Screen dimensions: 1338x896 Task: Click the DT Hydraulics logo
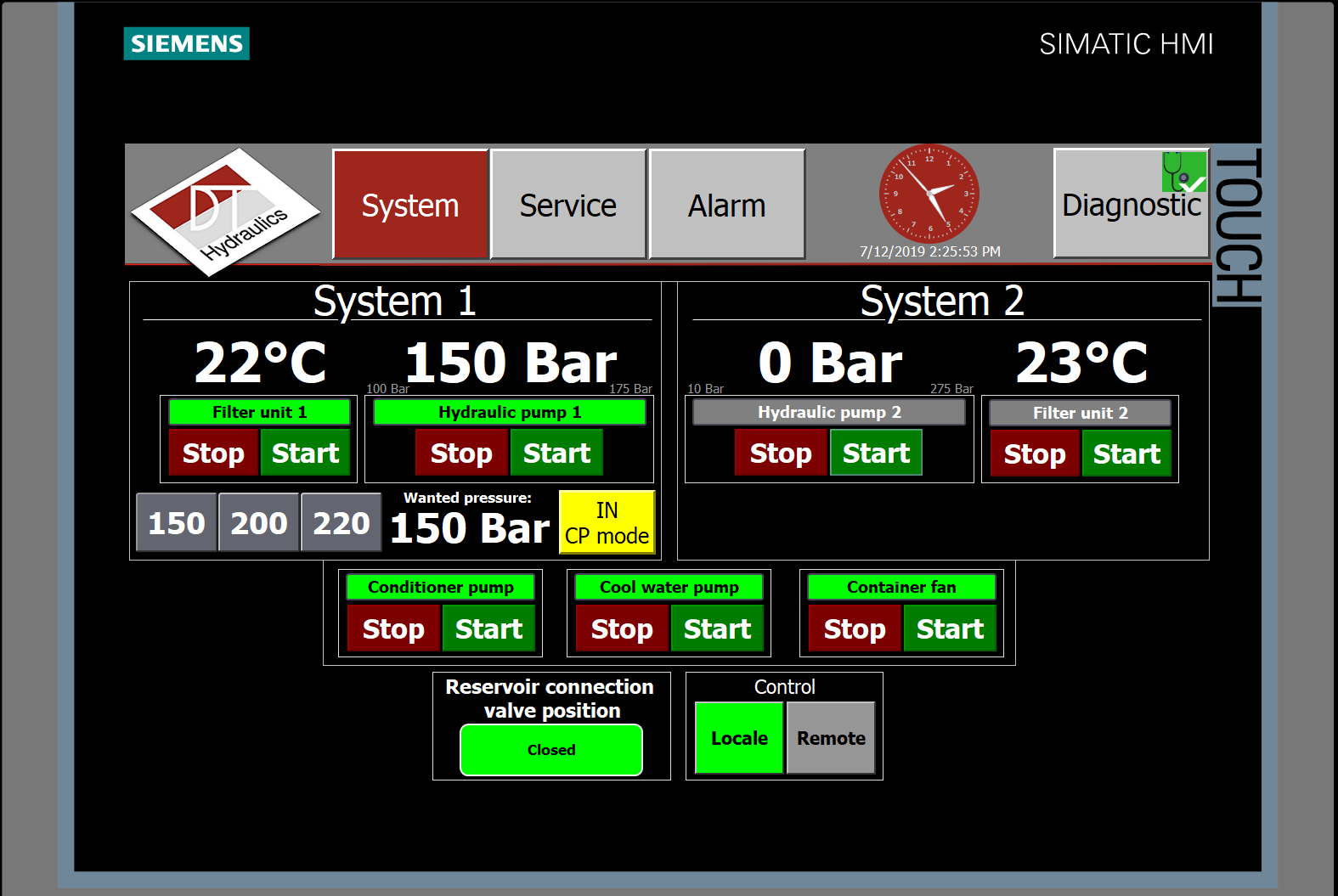(225, 210)
